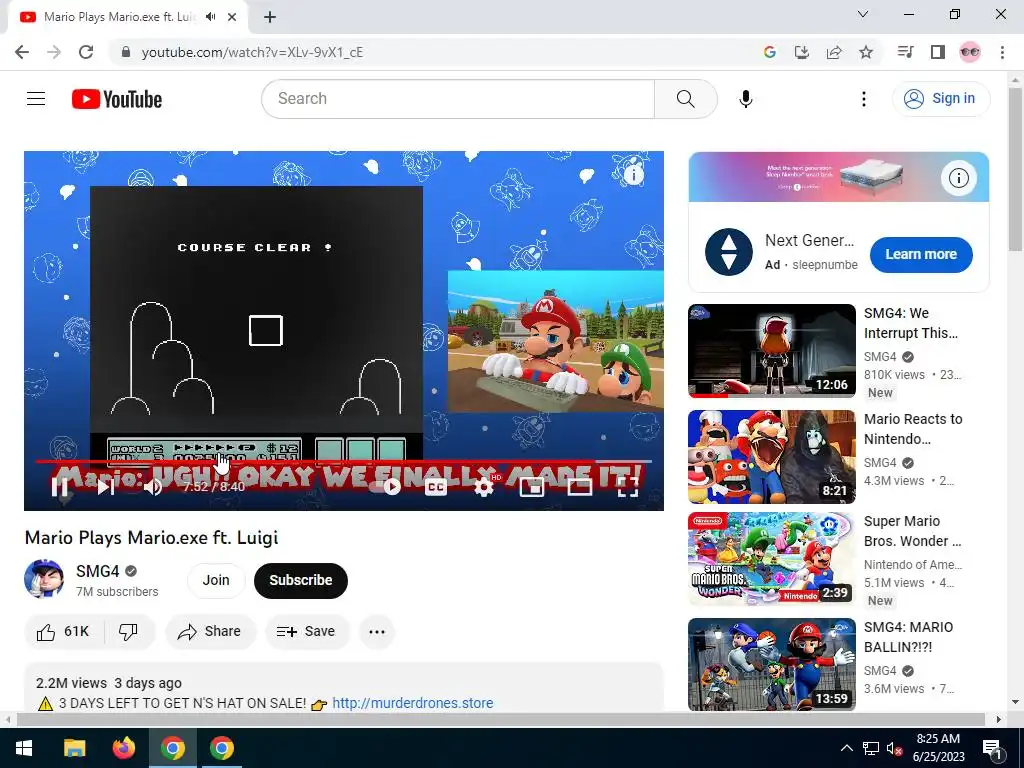Screen dimensions: 1024x768
Task: Go forward in browser
Action: 54,52
